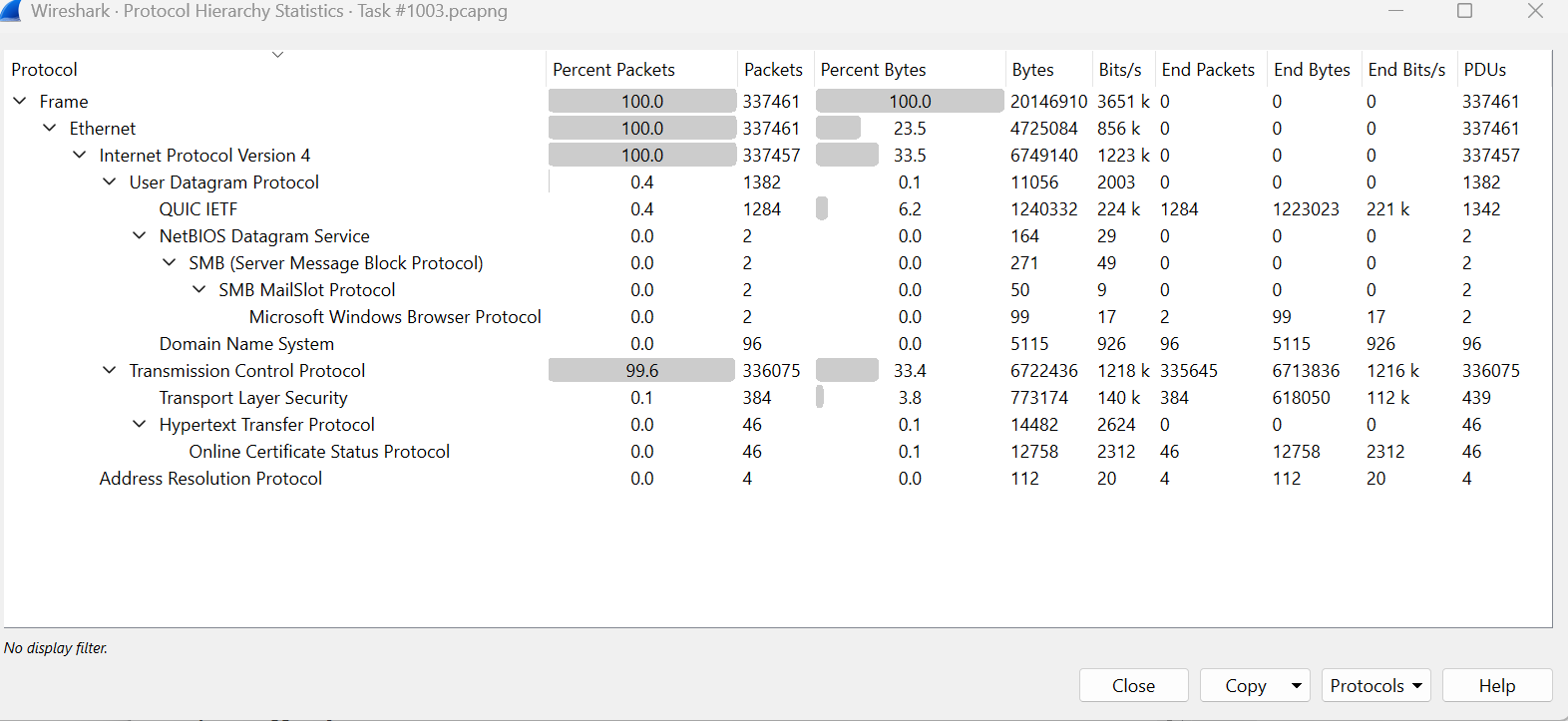Collapse Hypertext Transfer Protocol node
Image resolution: width=1568 pixels, height=721 pixels.
(140, 424)
